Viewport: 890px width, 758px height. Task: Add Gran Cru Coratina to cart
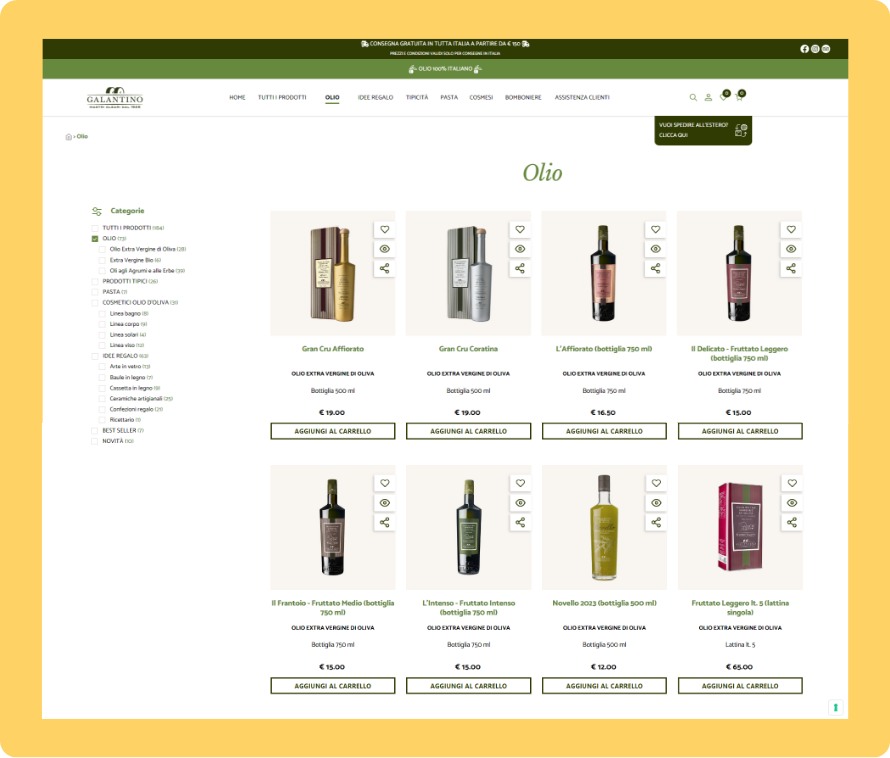coord(468,432)
